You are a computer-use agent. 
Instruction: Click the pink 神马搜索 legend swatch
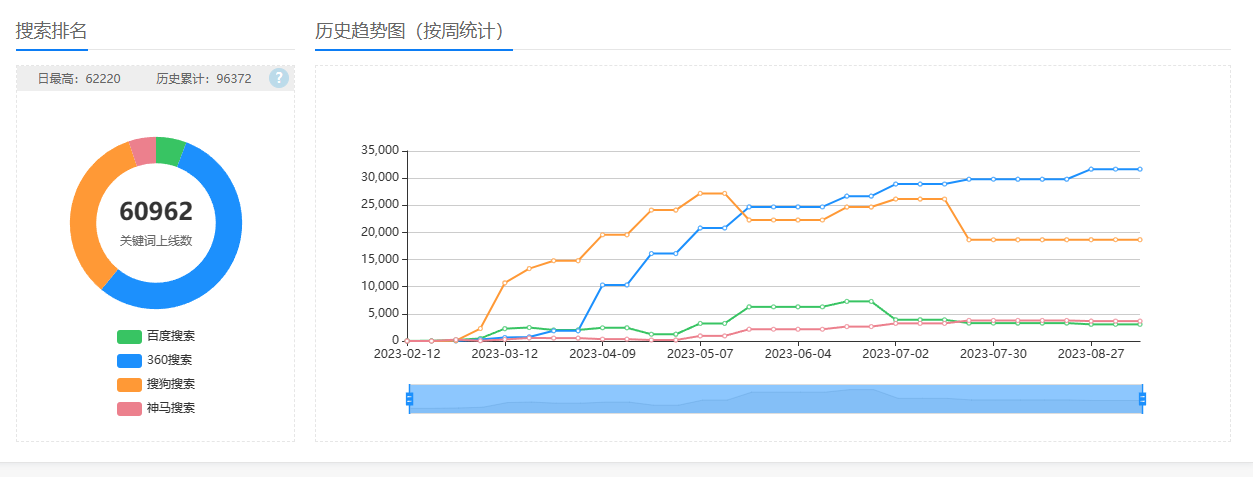click(x=129, y=409)
